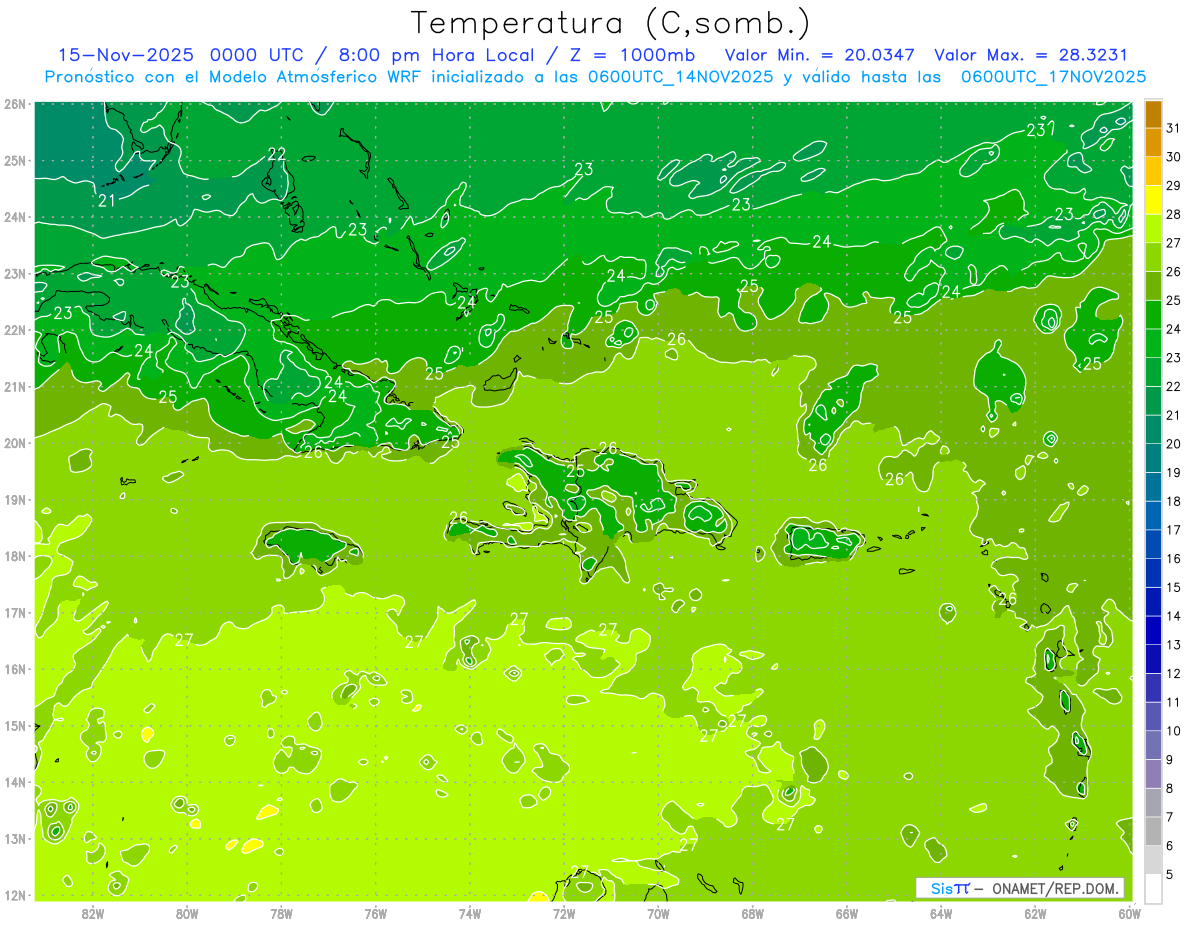
Task: Click color bar label '31'
Action: coord(1173,128)
